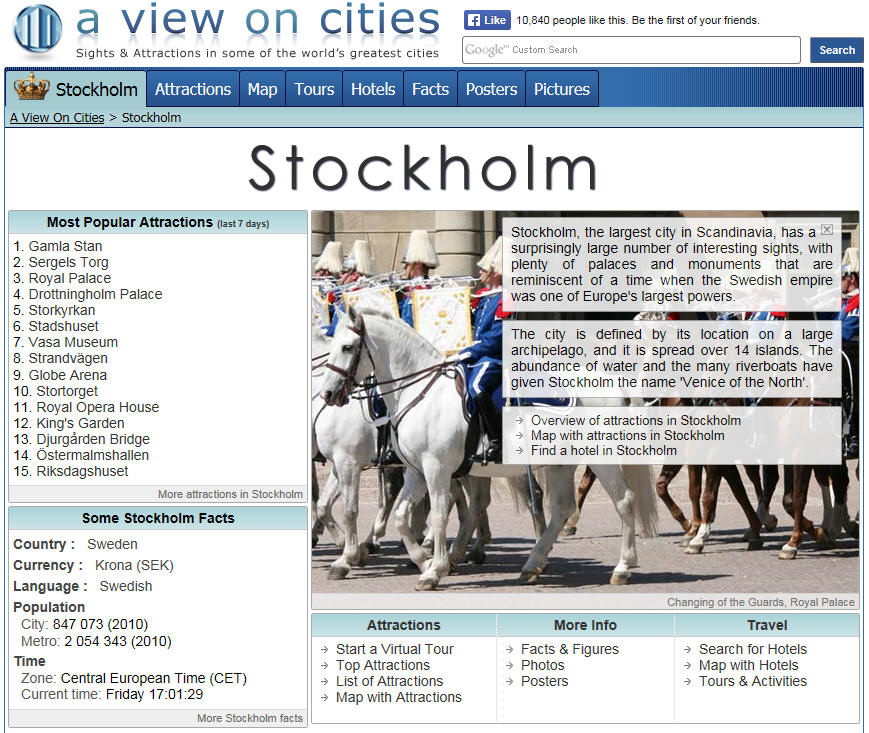Click the Facebook Like button
Viewport: 869px width, 733px height.
click(487, 20)
